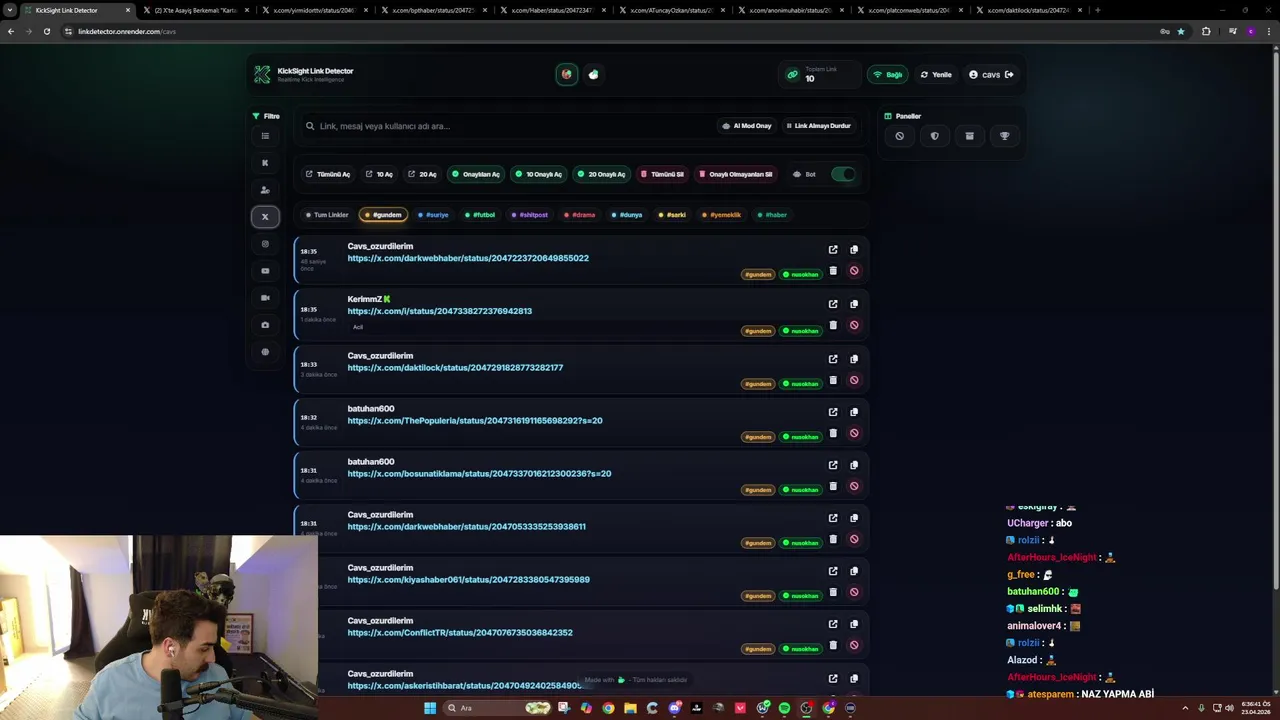The width and height of the screenshot is (1280, 720).
Task: Open the all-links list filter in sidebar
Action: point(265,136)
